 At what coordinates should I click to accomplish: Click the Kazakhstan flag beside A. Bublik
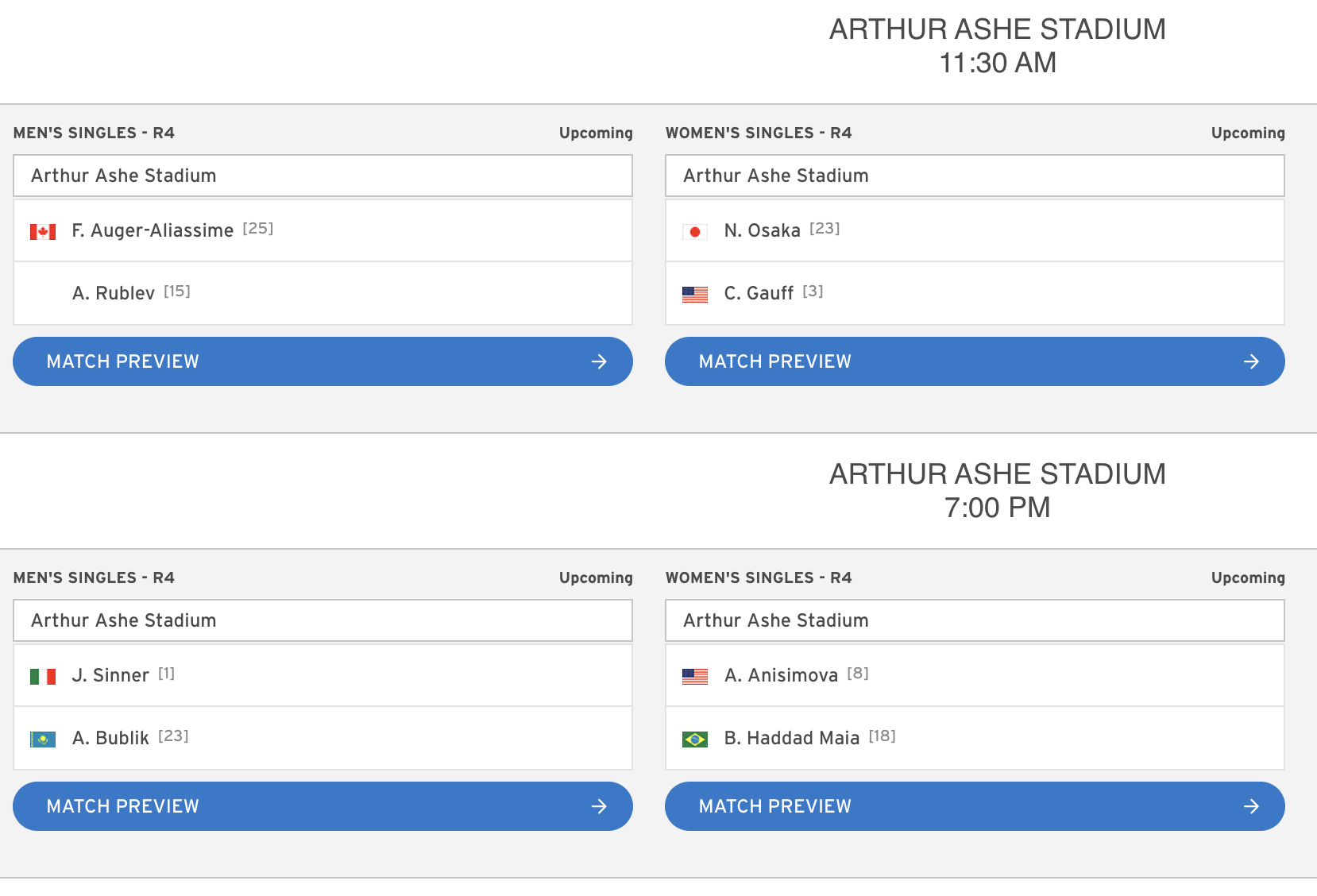[43, 740]
